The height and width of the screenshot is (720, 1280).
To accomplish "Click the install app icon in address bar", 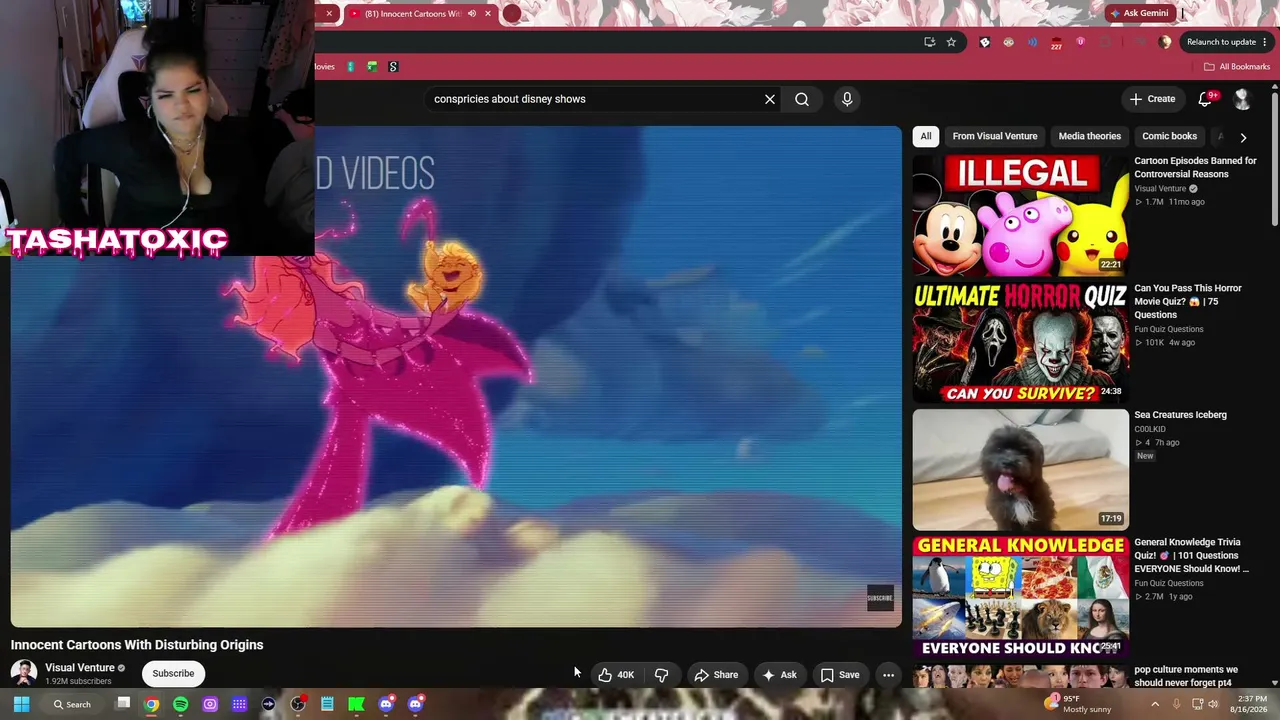I will [x=929, y=42].
